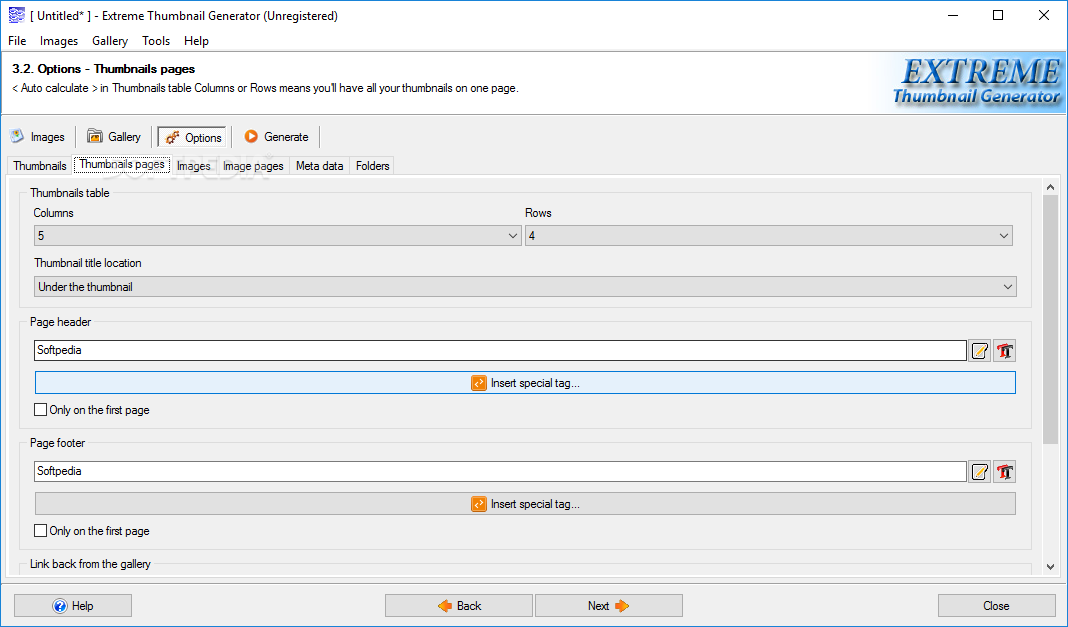Edit Page footer text with pencil icon
The height and width of the screenshot is (627, 1068).
(979, 472)
